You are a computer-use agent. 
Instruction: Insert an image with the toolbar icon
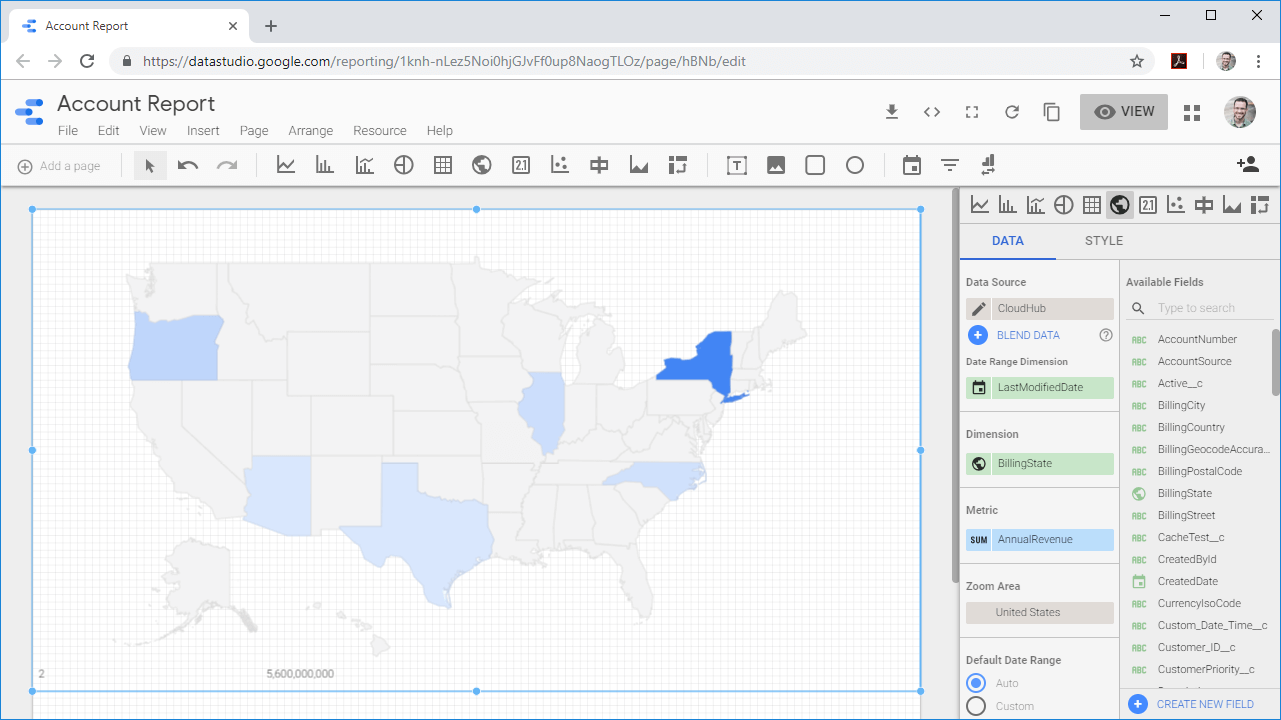coord(776,165)
